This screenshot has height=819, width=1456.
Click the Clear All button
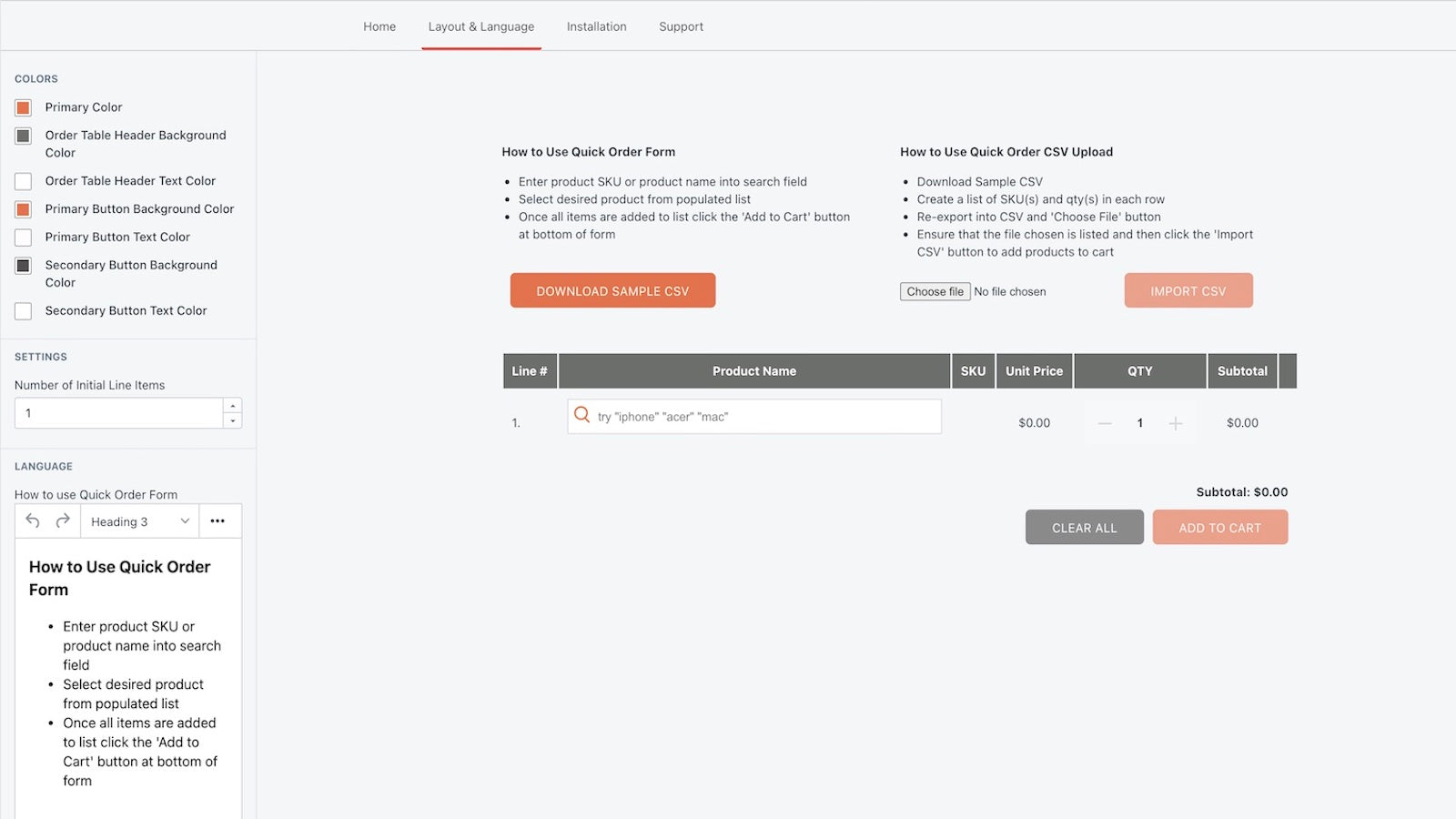click(x=1084, y=527)
